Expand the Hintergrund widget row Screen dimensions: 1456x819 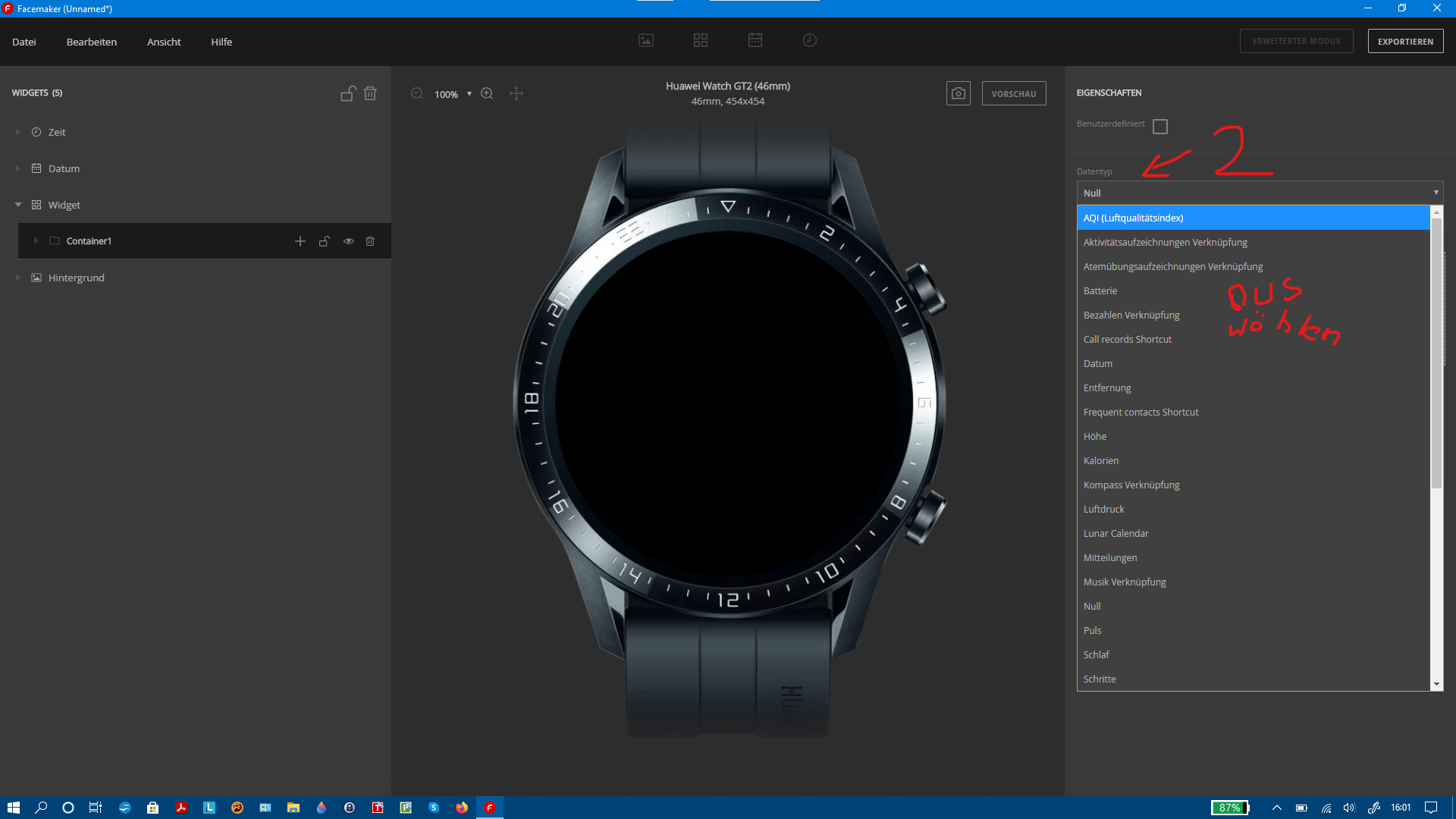tap(17, 278)
